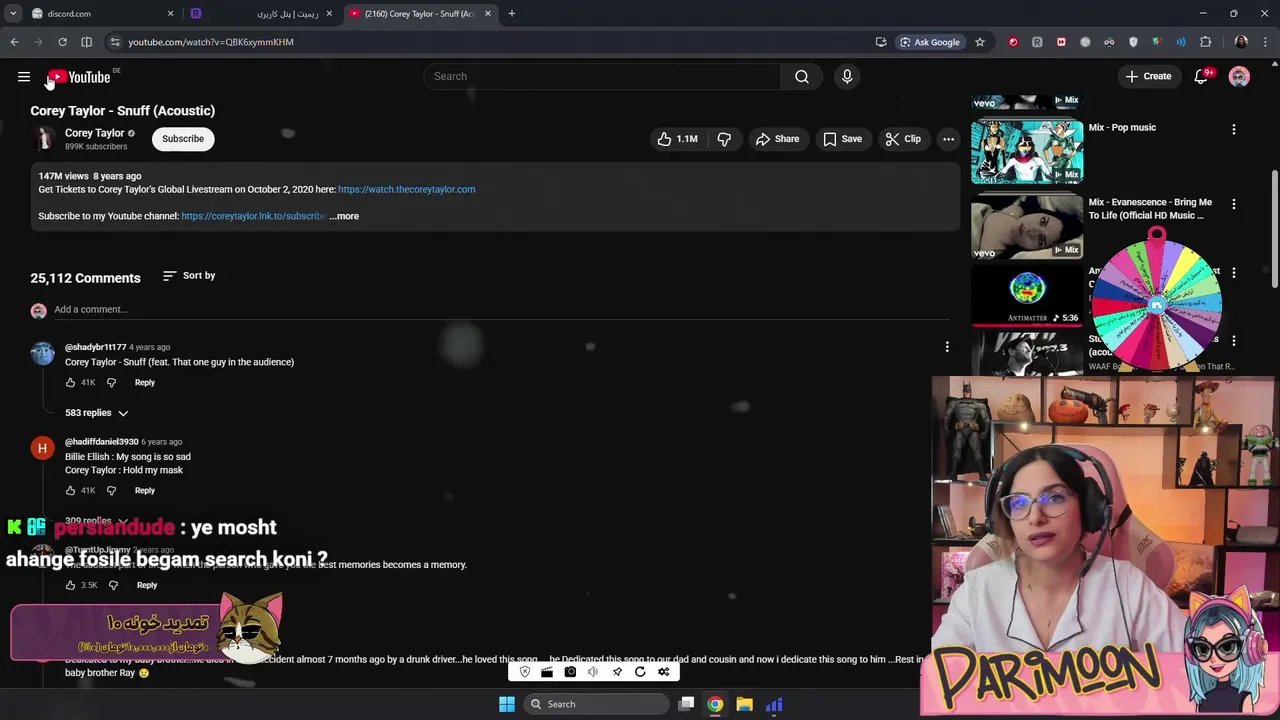Open the Sort by comments dropdown
This screenshot has height=720, width=1280.
coord(189,276)
